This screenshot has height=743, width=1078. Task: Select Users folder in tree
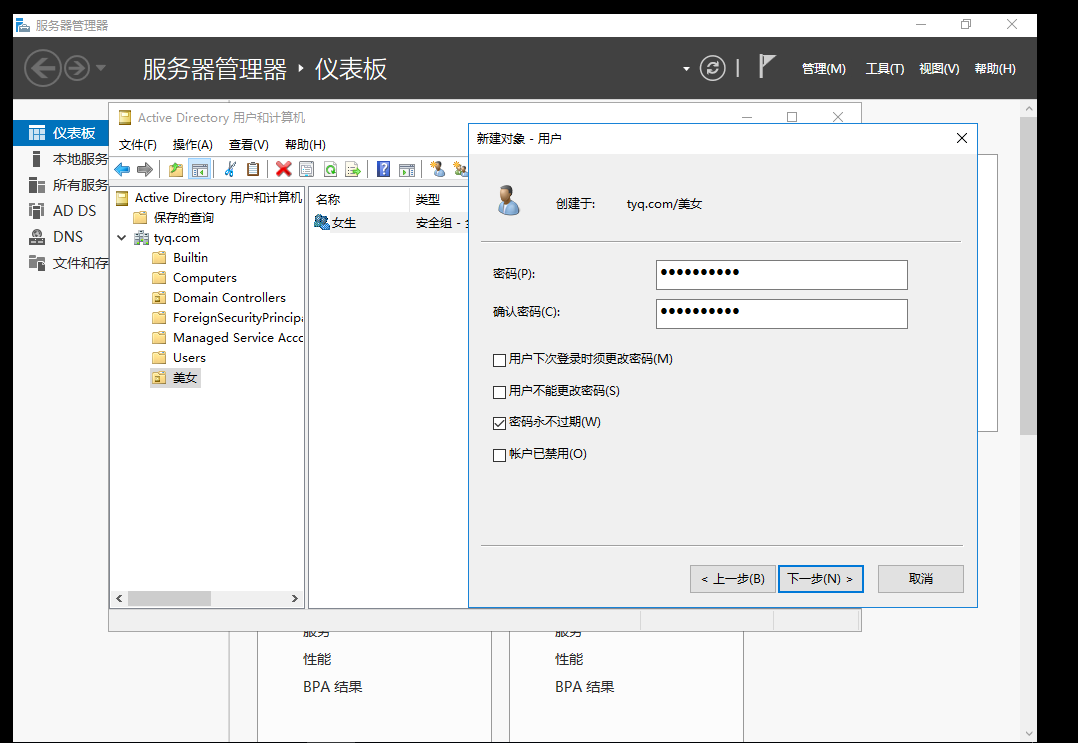179,357
